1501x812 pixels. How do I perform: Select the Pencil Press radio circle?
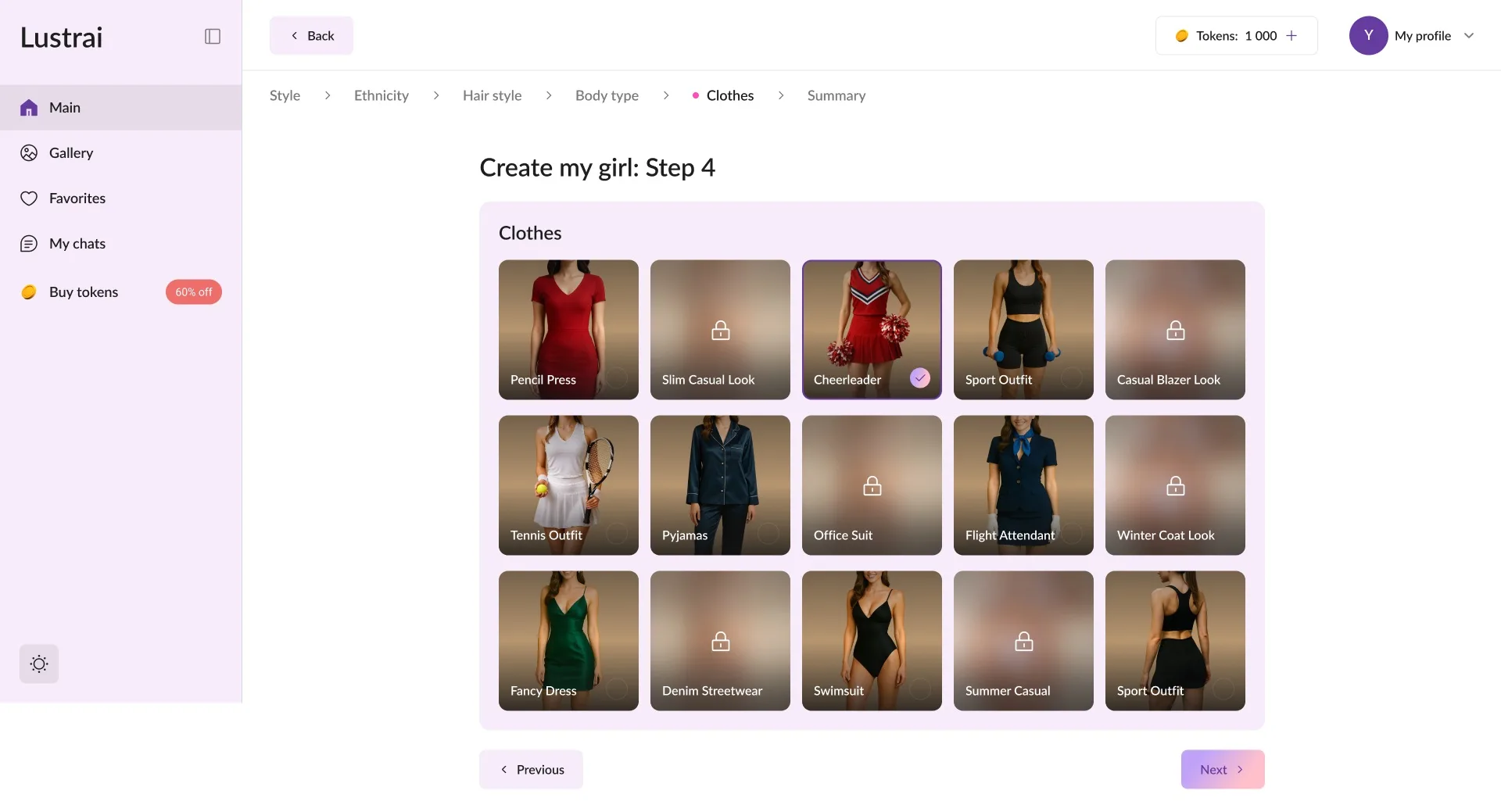click(617, 378)
